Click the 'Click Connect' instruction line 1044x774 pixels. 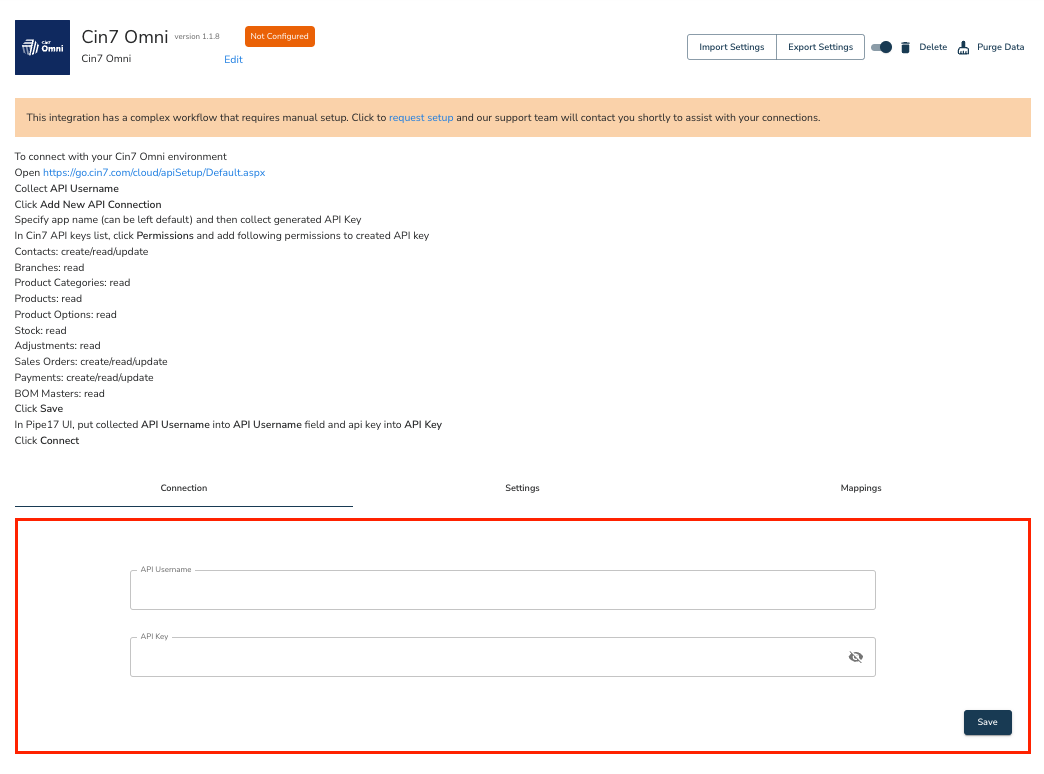pos(47,441)
